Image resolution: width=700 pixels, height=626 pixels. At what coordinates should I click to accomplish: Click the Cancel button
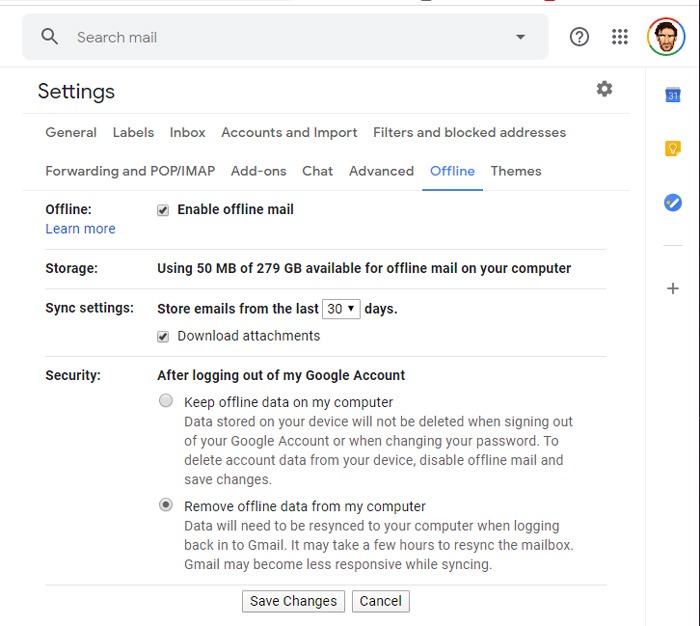coord(380,601)
